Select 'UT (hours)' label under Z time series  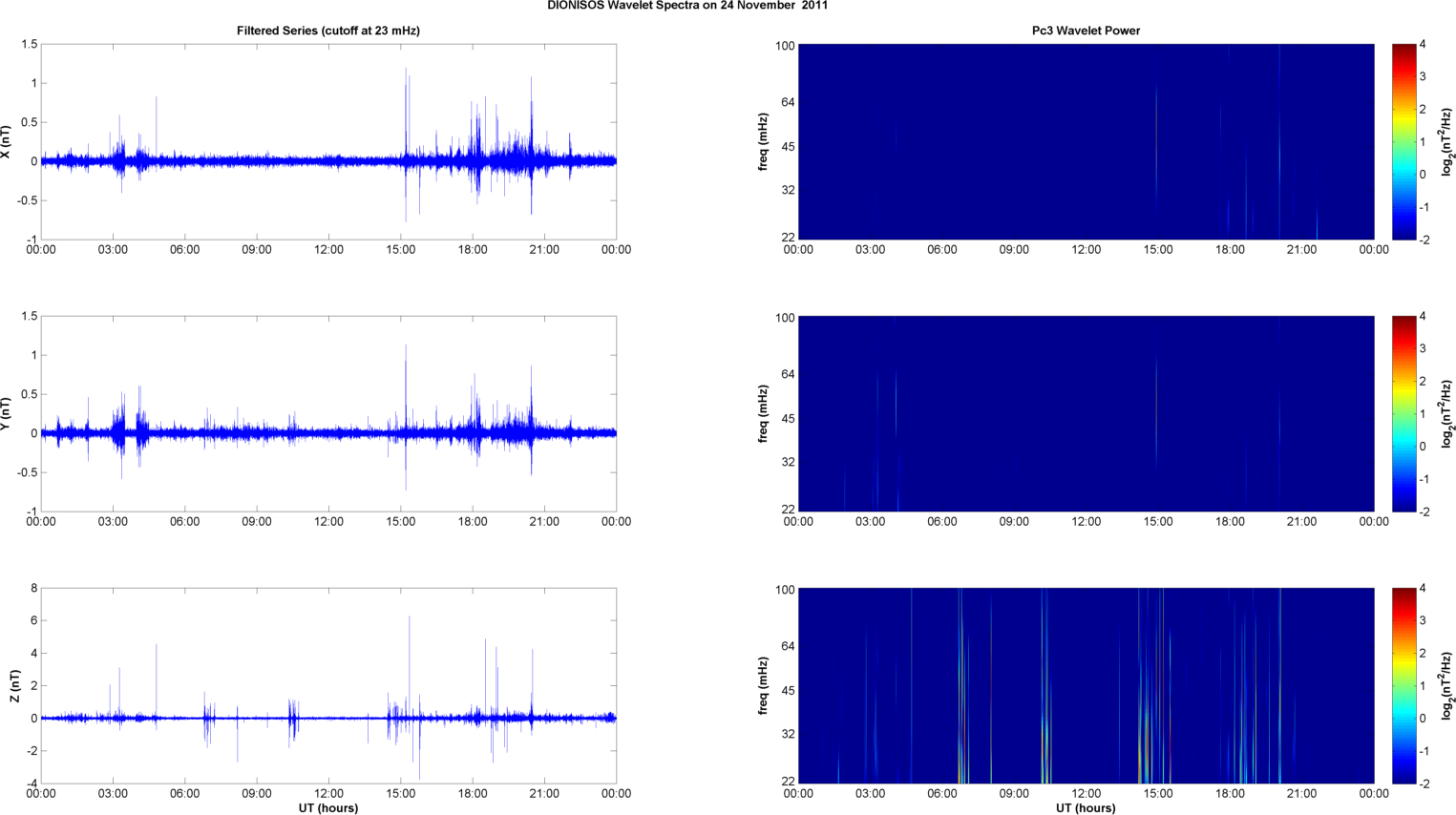tap(328, 807)
